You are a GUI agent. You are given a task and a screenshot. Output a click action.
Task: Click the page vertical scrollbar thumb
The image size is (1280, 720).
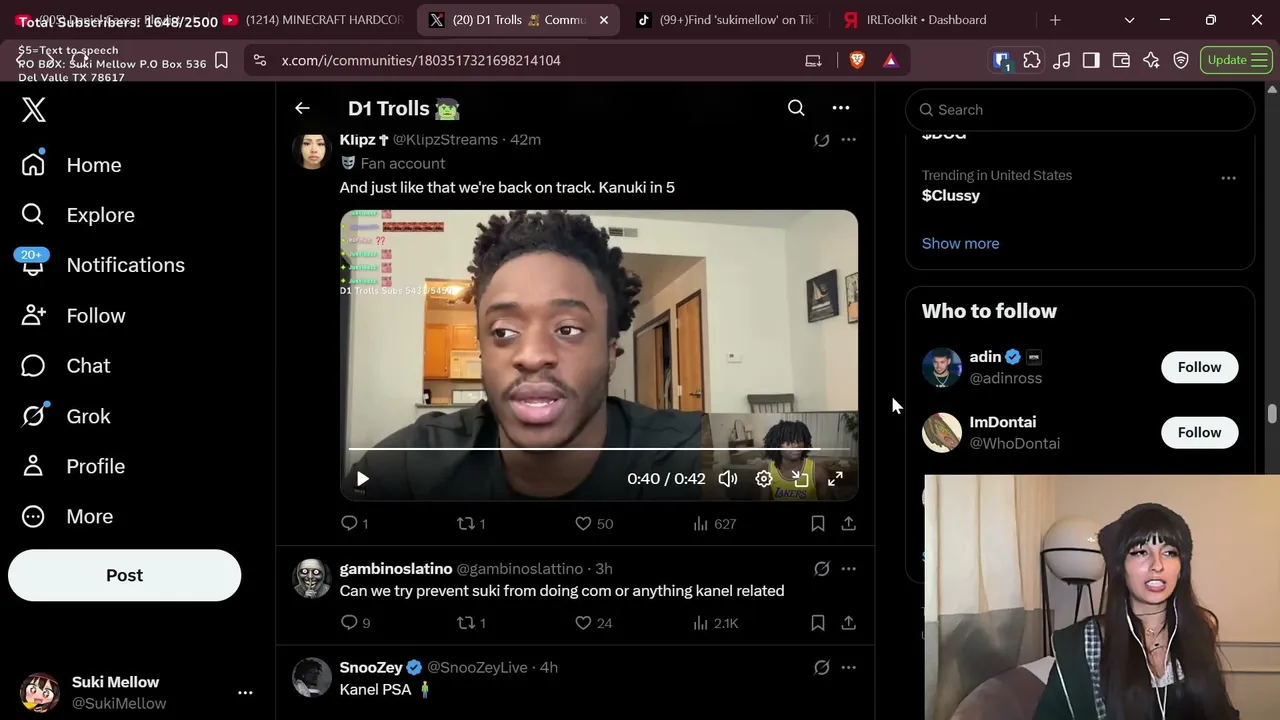point(1272,414)
